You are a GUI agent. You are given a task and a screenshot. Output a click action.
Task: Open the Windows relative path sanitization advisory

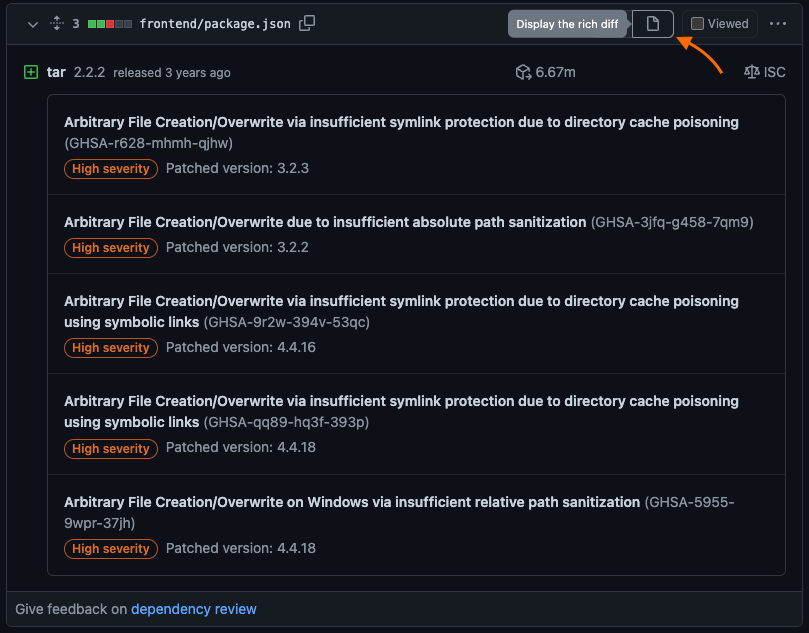[x=352, y=501]
